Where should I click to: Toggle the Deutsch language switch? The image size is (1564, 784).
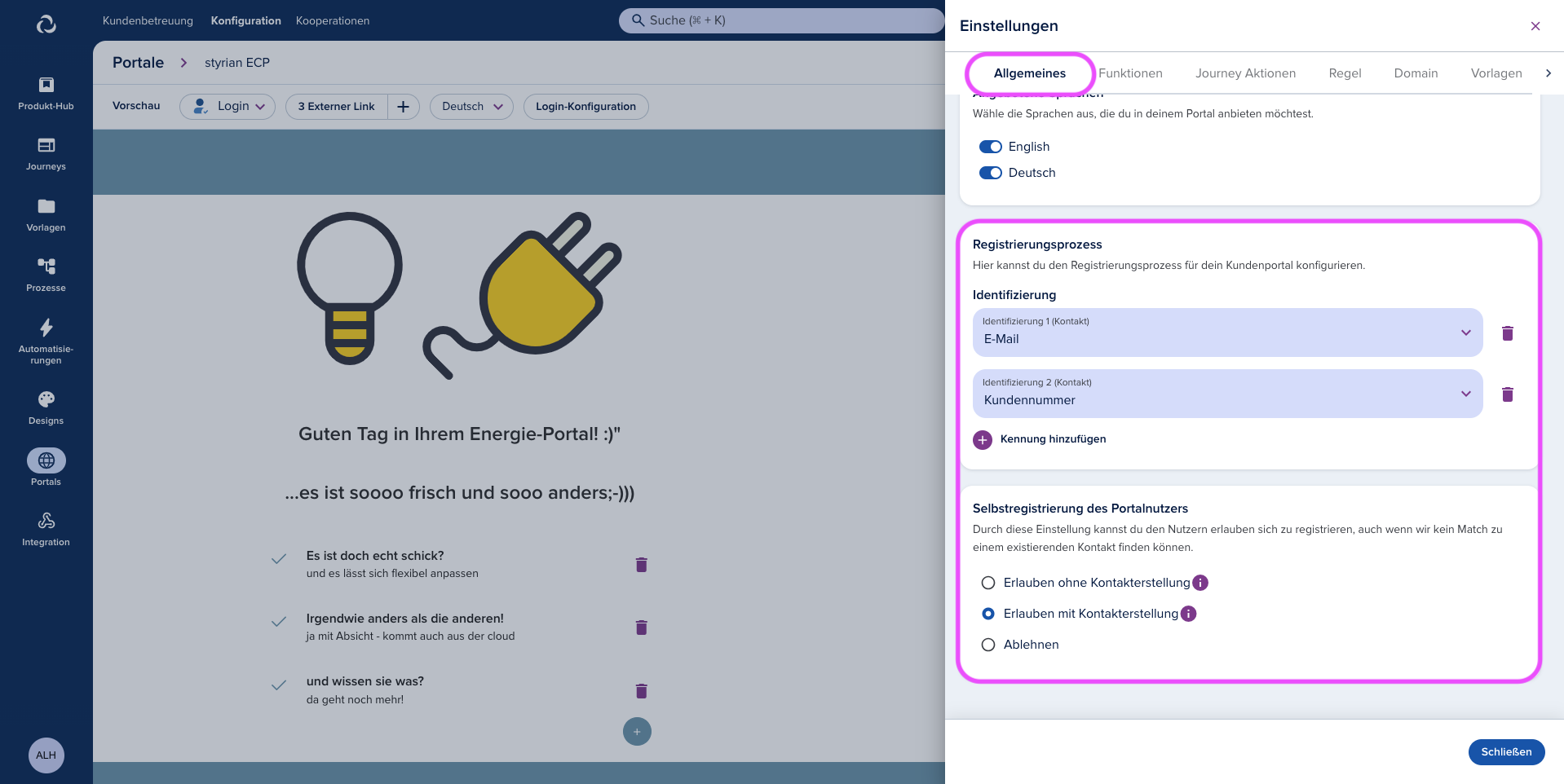(x=991, y=173)
